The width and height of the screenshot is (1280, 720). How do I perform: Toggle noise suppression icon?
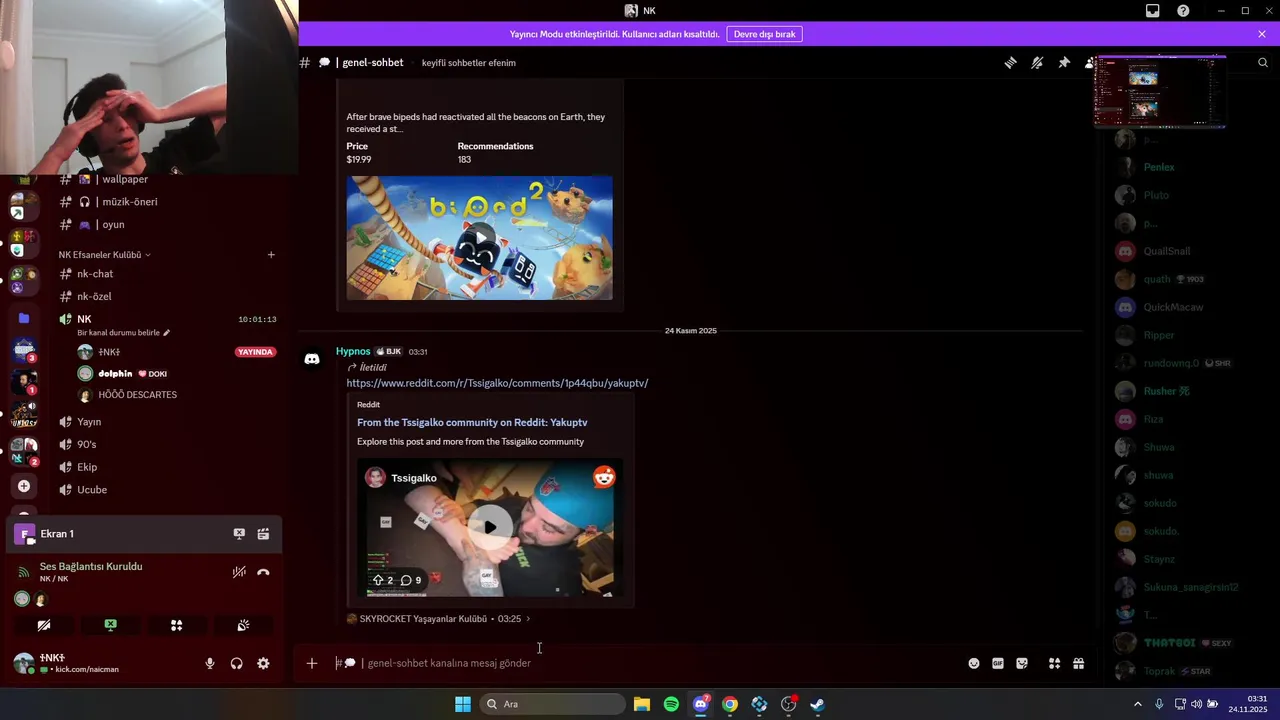(x=239, y=573)
